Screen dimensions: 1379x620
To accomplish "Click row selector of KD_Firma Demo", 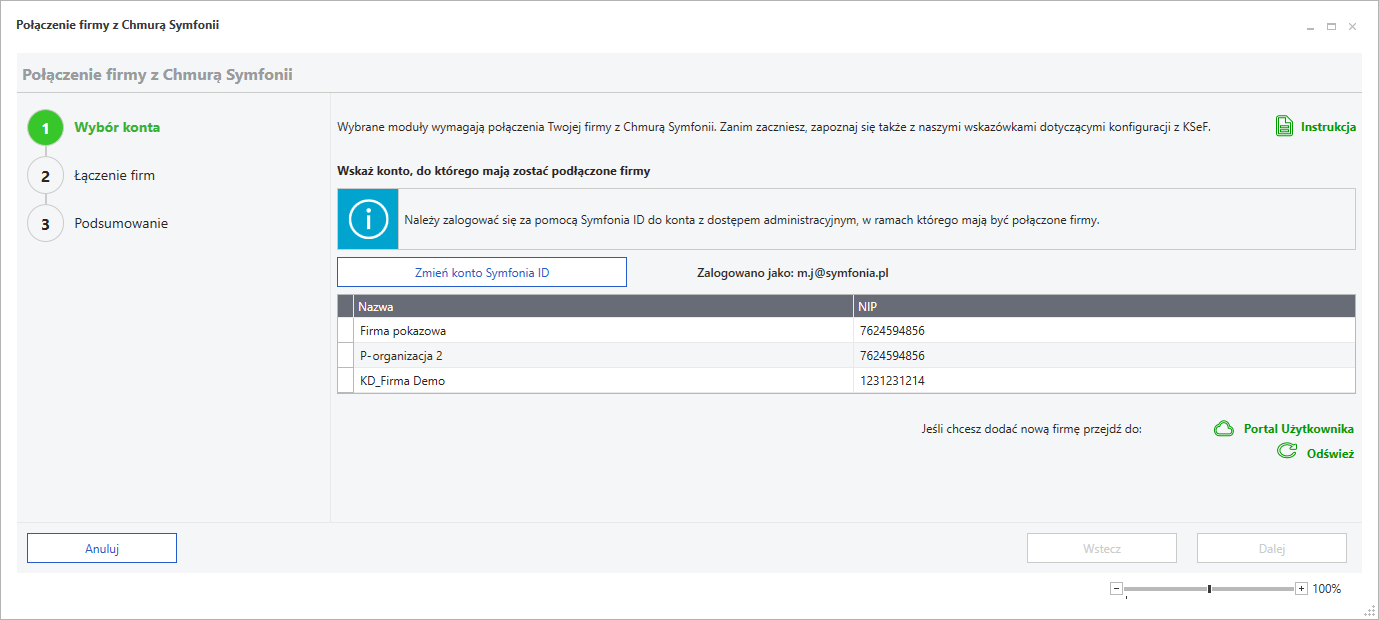I will [346, 381].
